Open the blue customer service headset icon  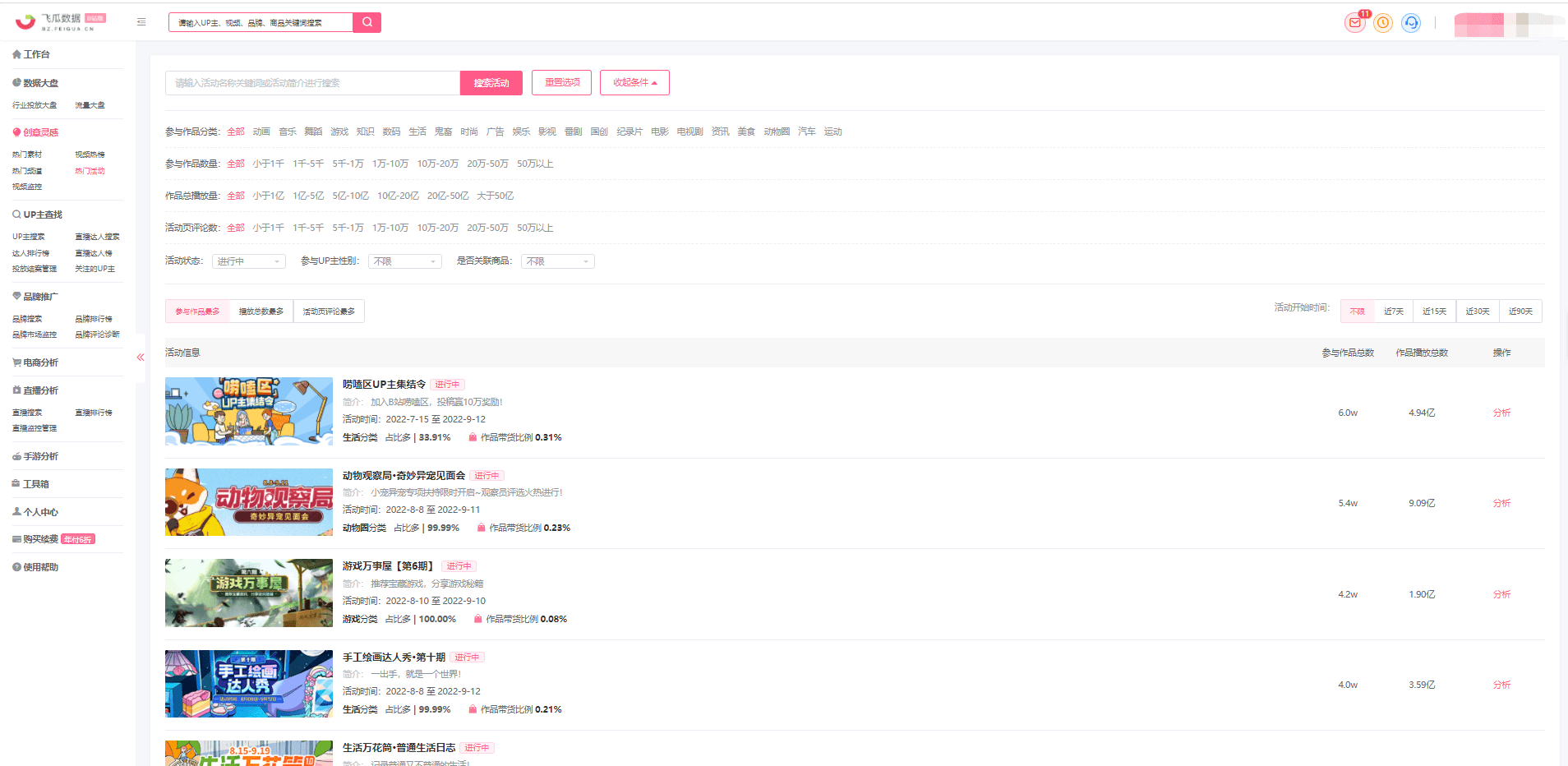click(x=1411, y=23)
